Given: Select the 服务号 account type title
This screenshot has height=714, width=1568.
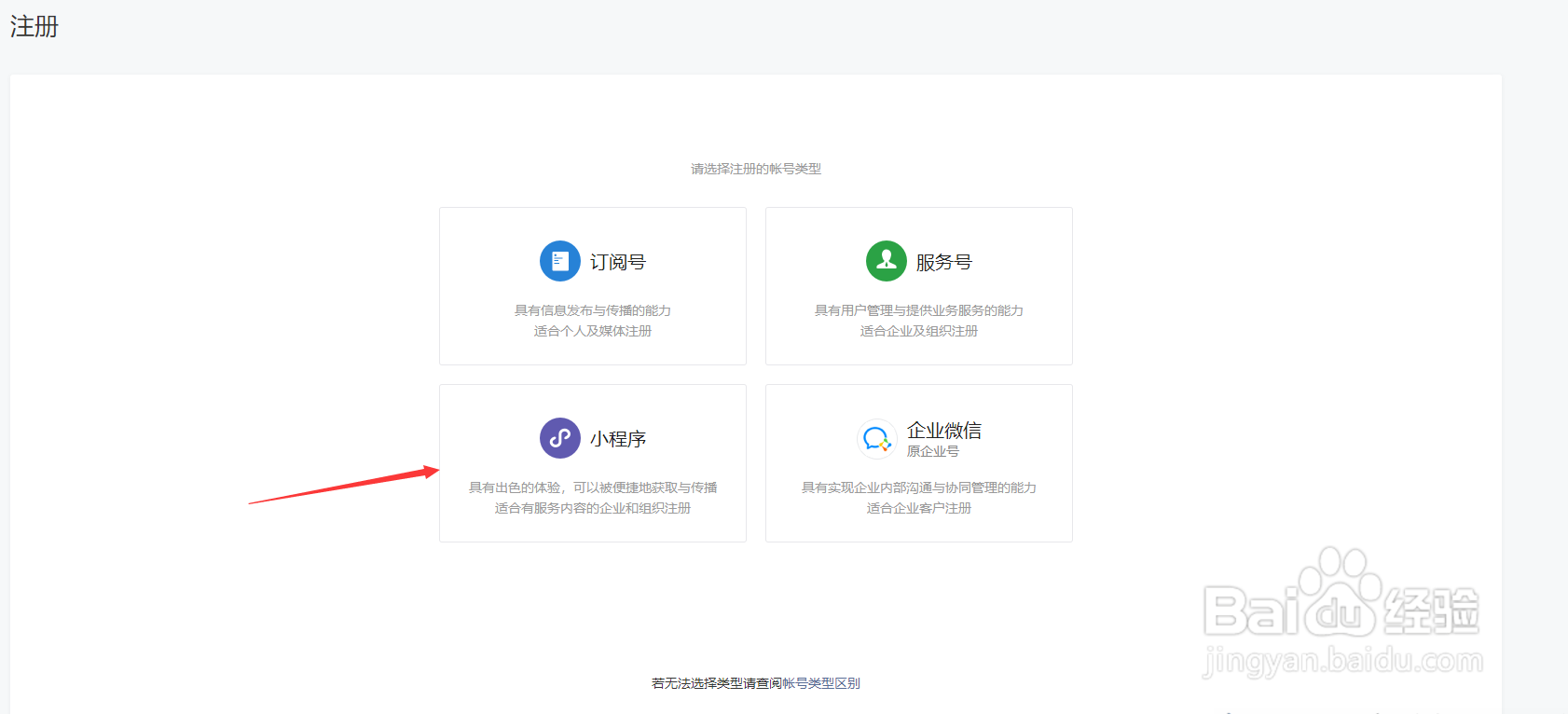Looking at the screenshot, I should pos(944,262).
